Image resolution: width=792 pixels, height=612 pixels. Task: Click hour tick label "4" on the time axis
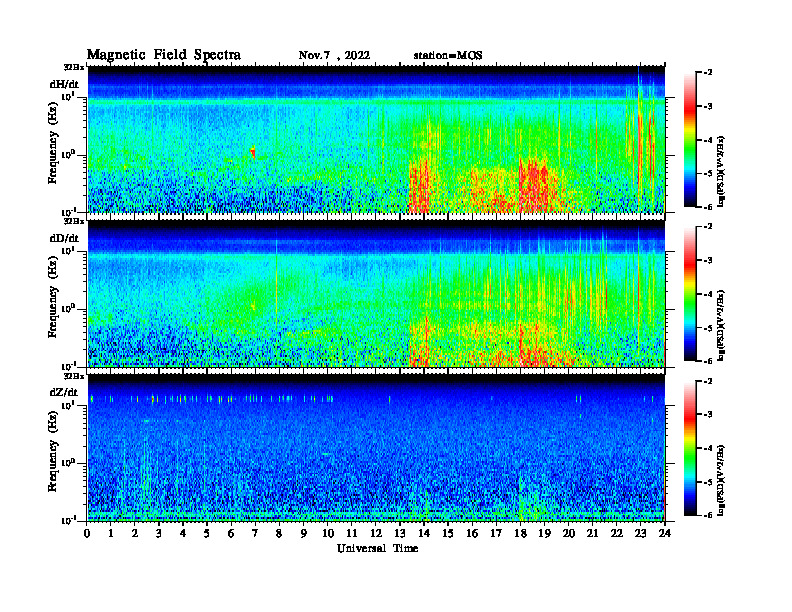pos(183,533)
